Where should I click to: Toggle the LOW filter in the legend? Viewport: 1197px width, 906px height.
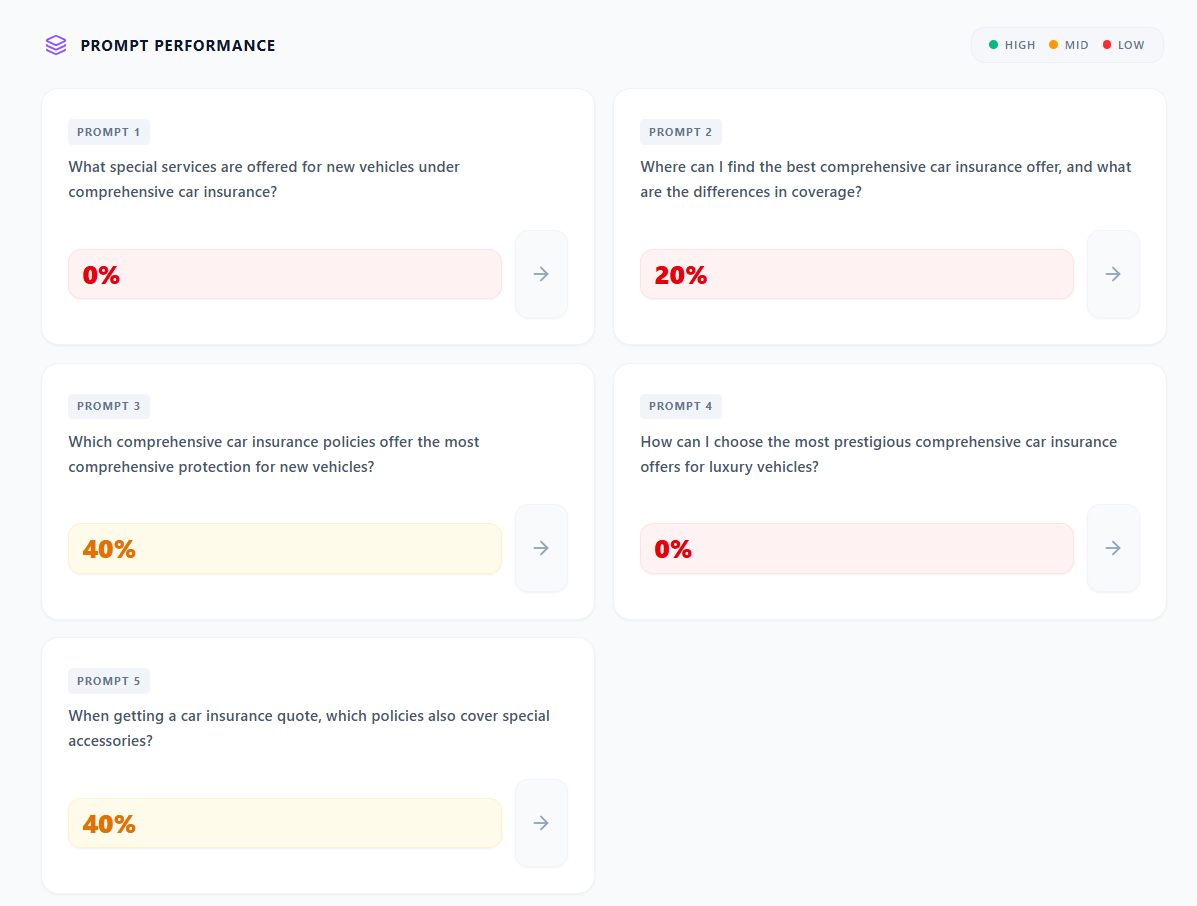(1125, 44)
